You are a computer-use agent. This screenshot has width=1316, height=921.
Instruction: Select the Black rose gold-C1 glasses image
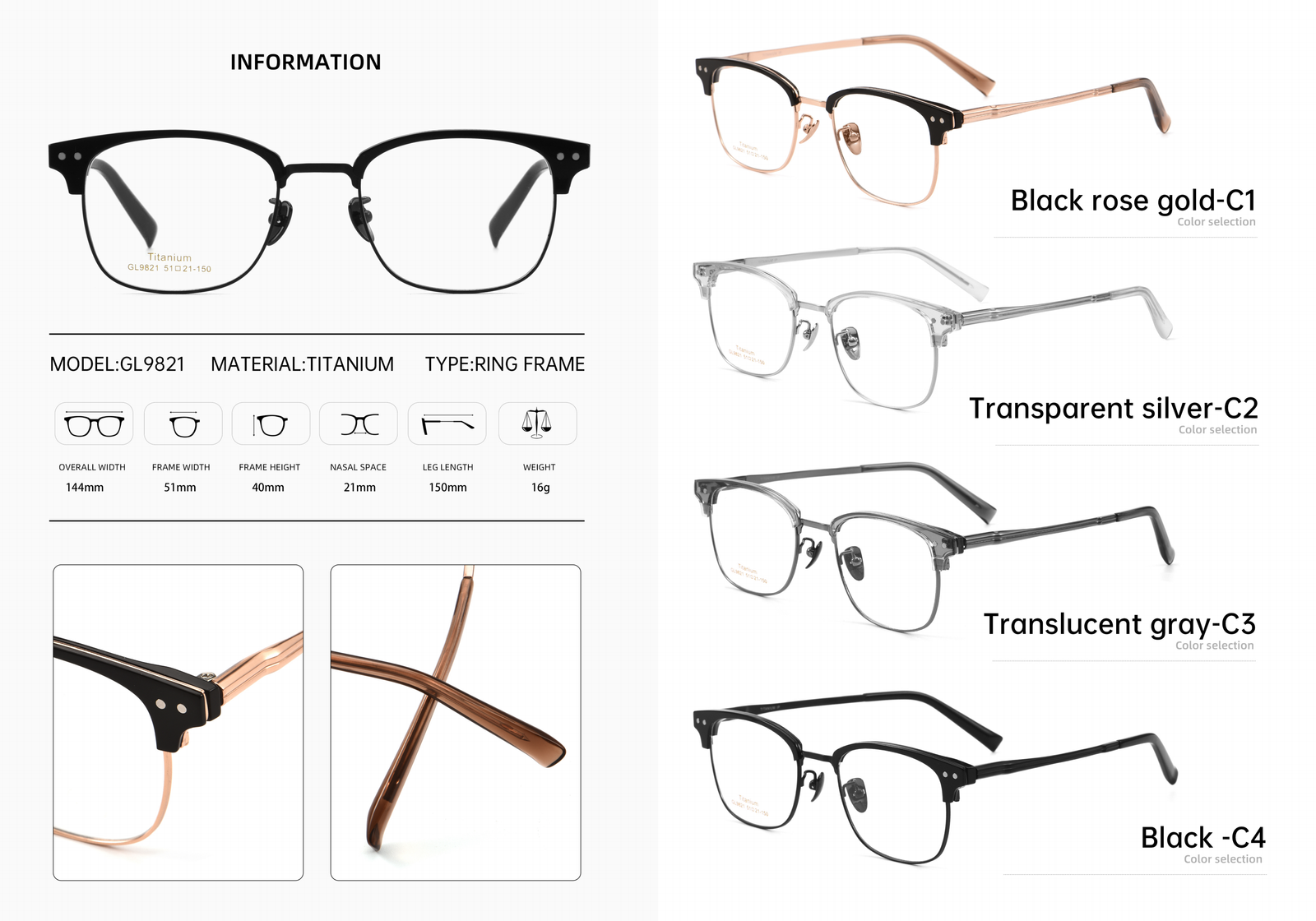tap(932, 119)
